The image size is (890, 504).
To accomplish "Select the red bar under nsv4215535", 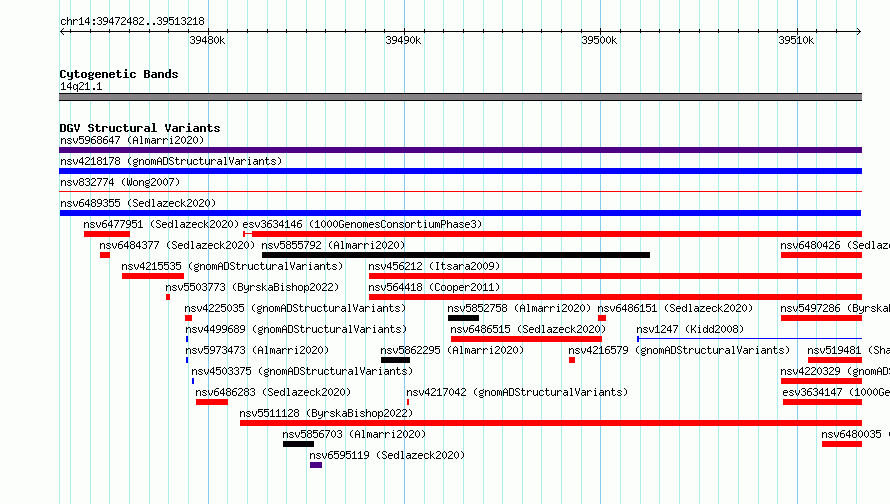I will tap(153, 276).
